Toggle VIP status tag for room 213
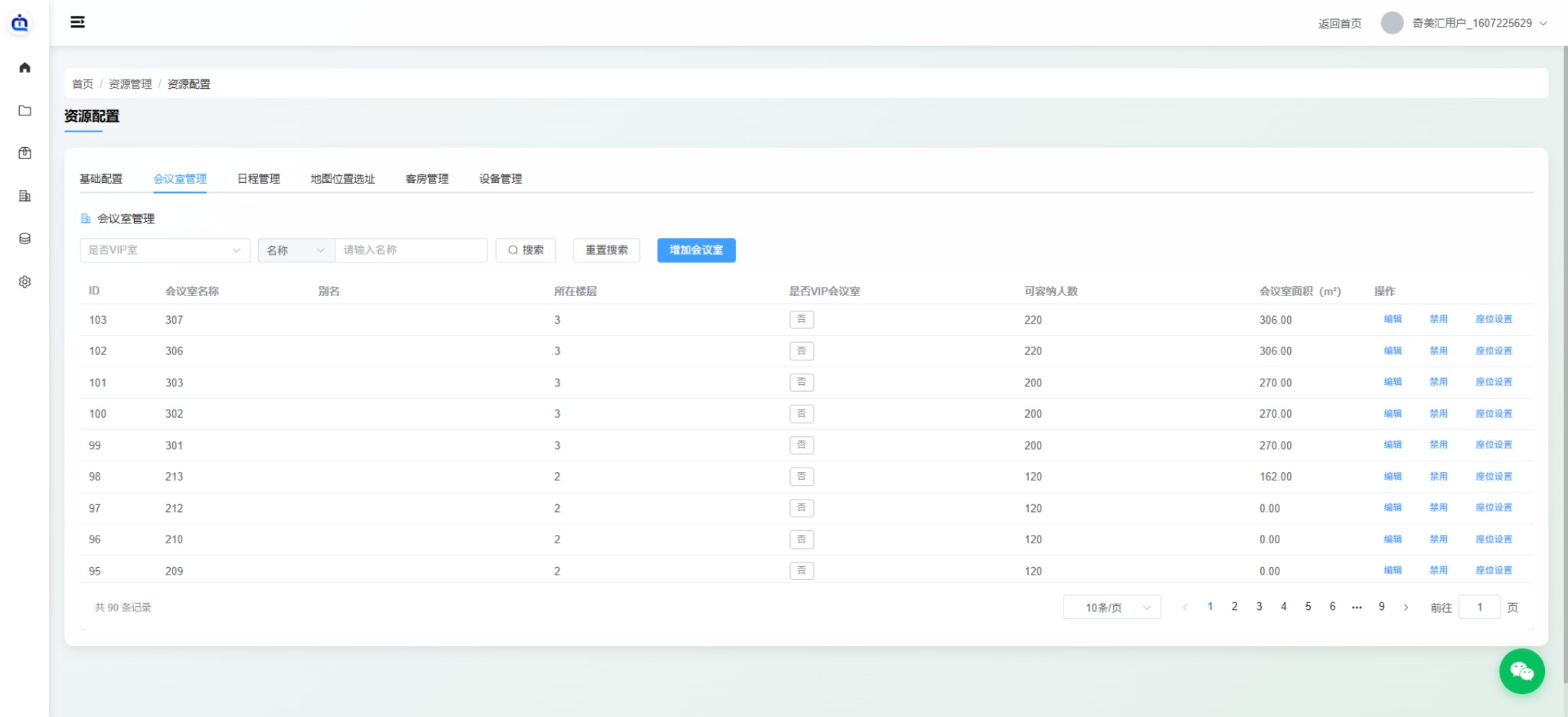 pyautogui.click(x=802, y=476)
